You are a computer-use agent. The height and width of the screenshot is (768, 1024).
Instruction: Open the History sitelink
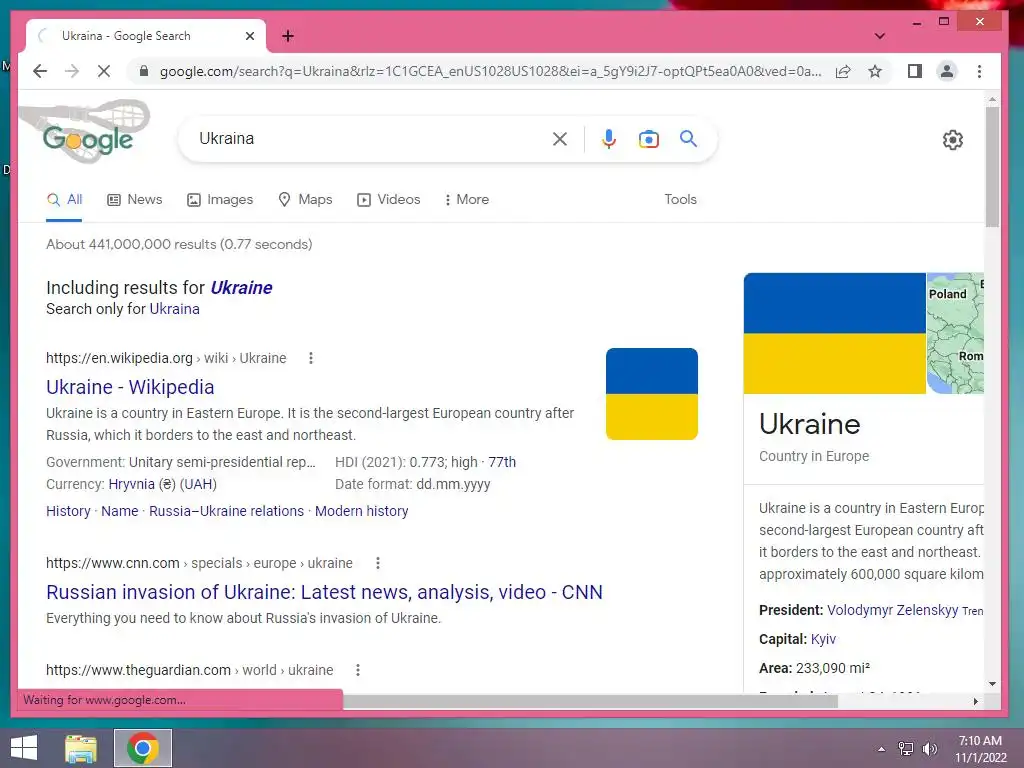tap(68, 511)
